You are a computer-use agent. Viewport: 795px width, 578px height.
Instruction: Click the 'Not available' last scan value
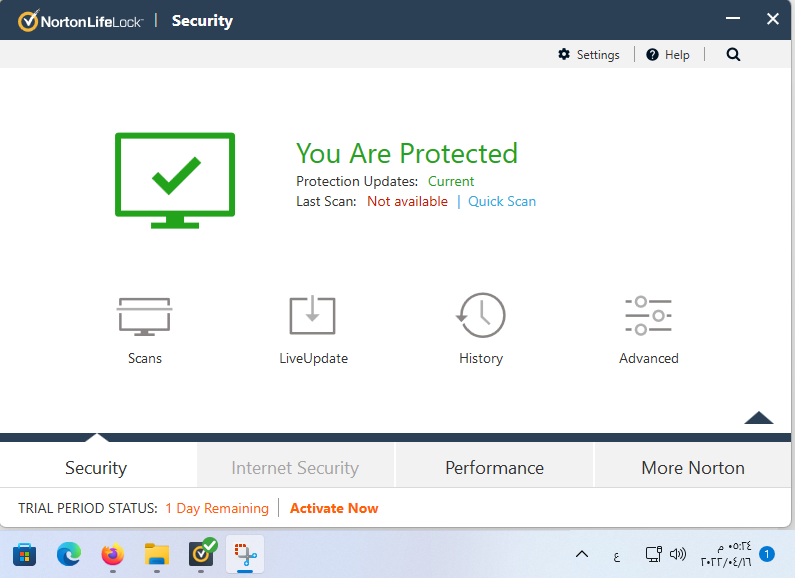[407, 201]
